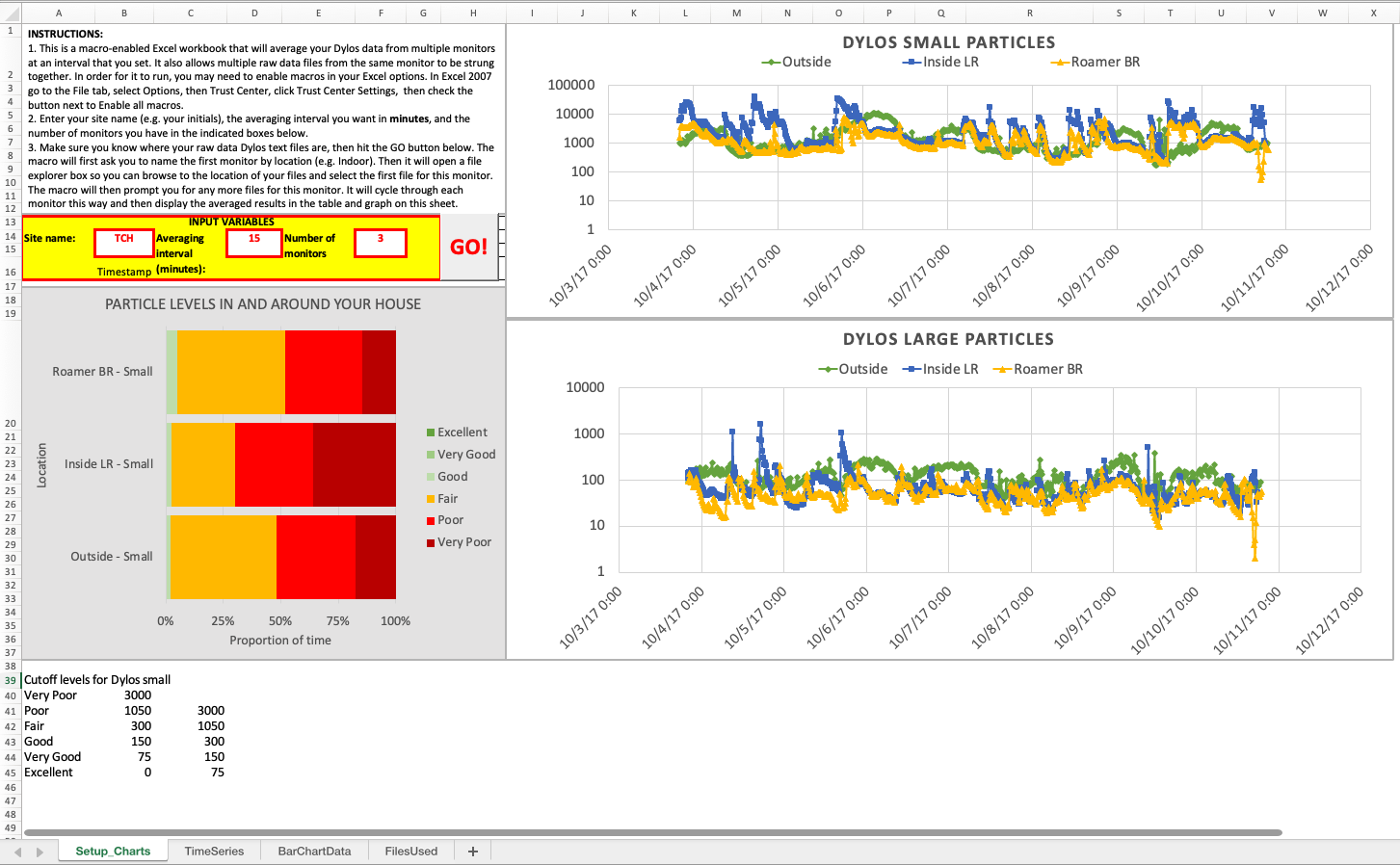
Task: Select column X header
Action: (1373, 13)
